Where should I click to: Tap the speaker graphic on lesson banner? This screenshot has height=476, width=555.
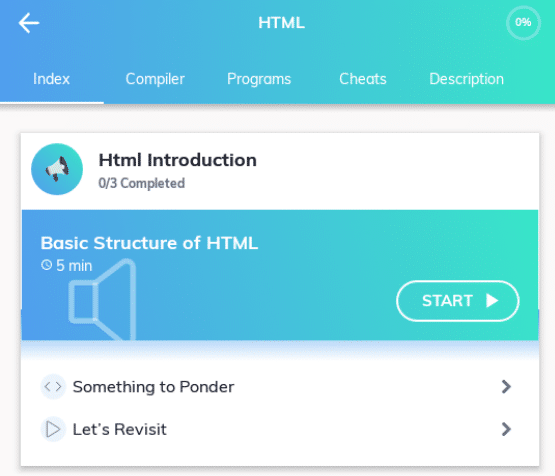click(103, 300)
